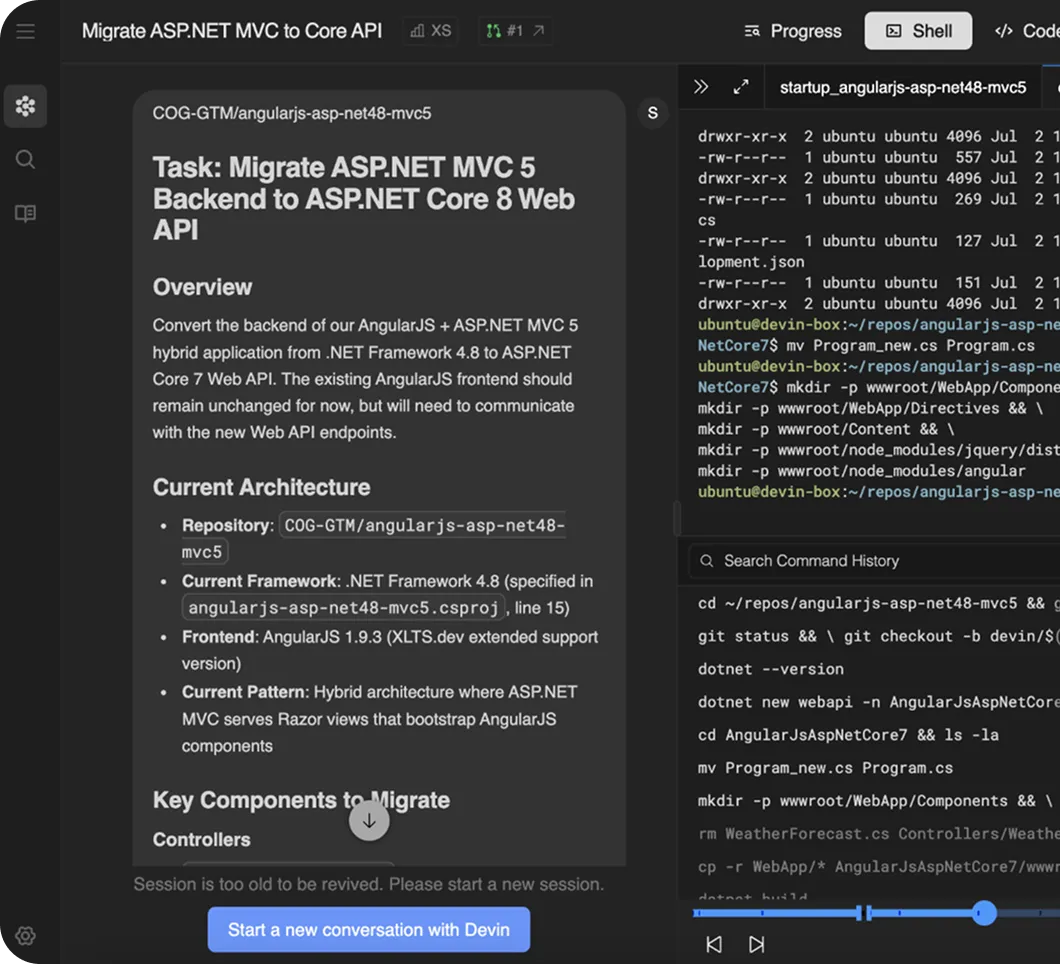This screenshot has height=964, width=1060.
Task: Skip to the next step
Action: [x=756, y=944]
